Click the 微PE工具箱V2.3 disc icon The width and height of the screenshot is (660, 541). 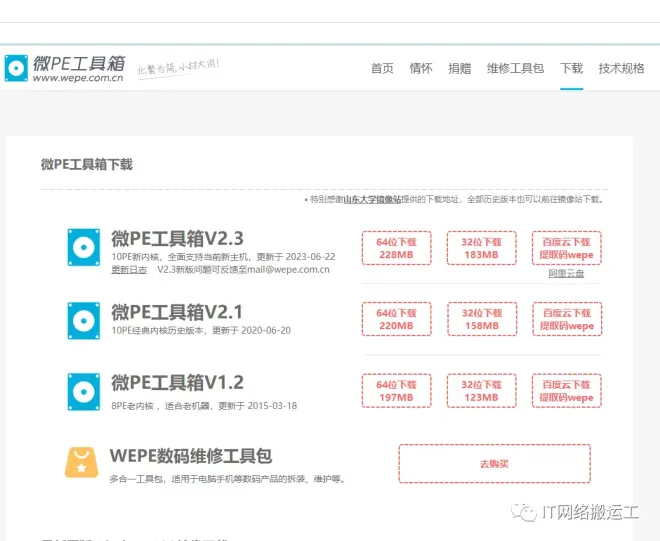84,247
